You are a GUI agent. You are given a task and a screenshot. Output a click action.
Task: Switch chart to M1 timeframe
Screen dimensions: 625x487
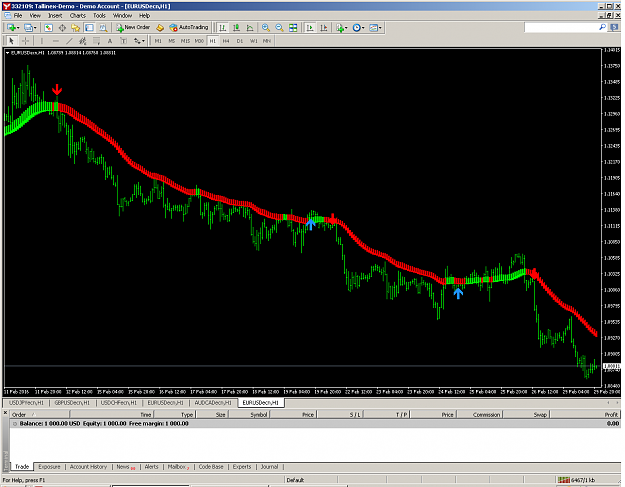pos(158,41)
